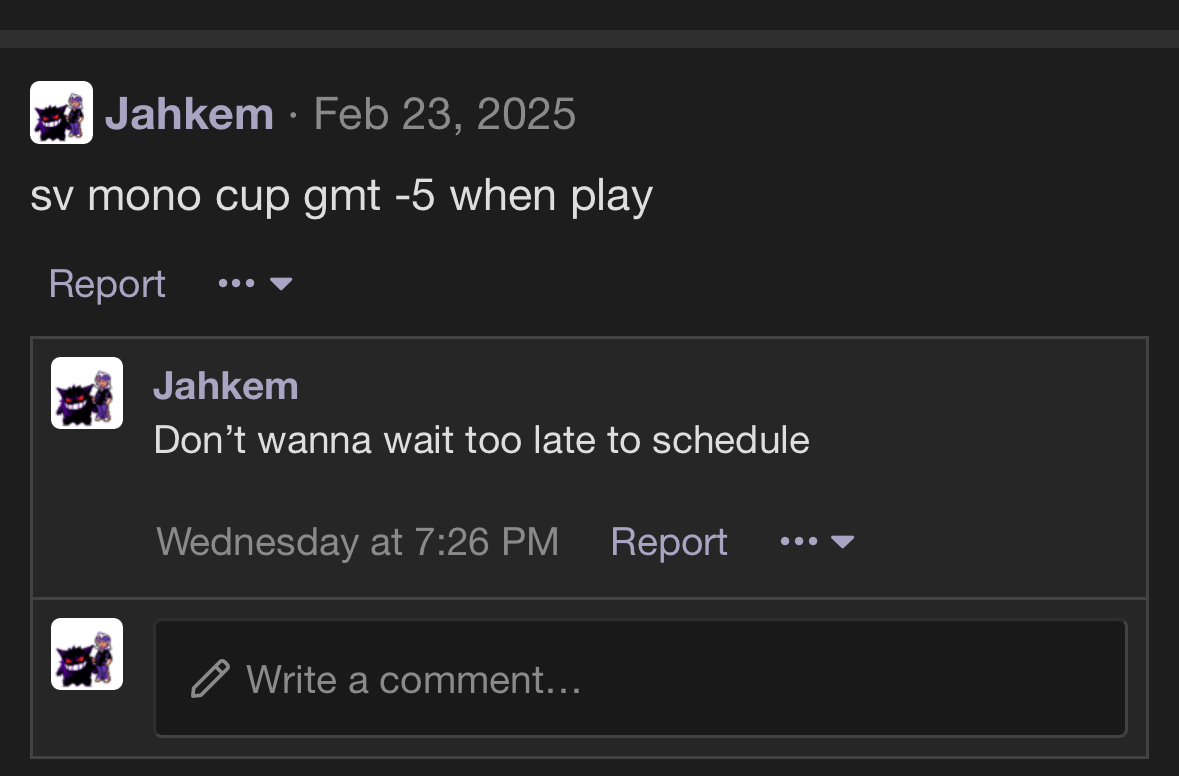Viewport: 1179px width, 776px height.
Task: Click the status text 'sv mono cup gmt -5 when play'
Action: (341, 196)
